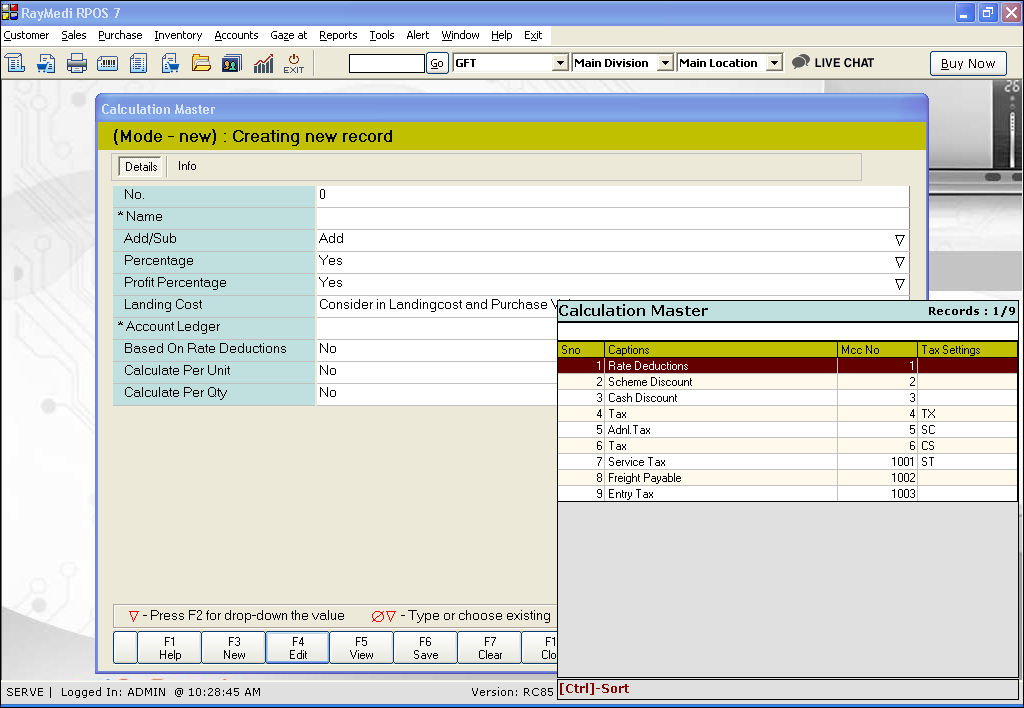The width and height of the screenshot is (1024, 708).
Task: Open the Reports menu
Action: [338, 35]
